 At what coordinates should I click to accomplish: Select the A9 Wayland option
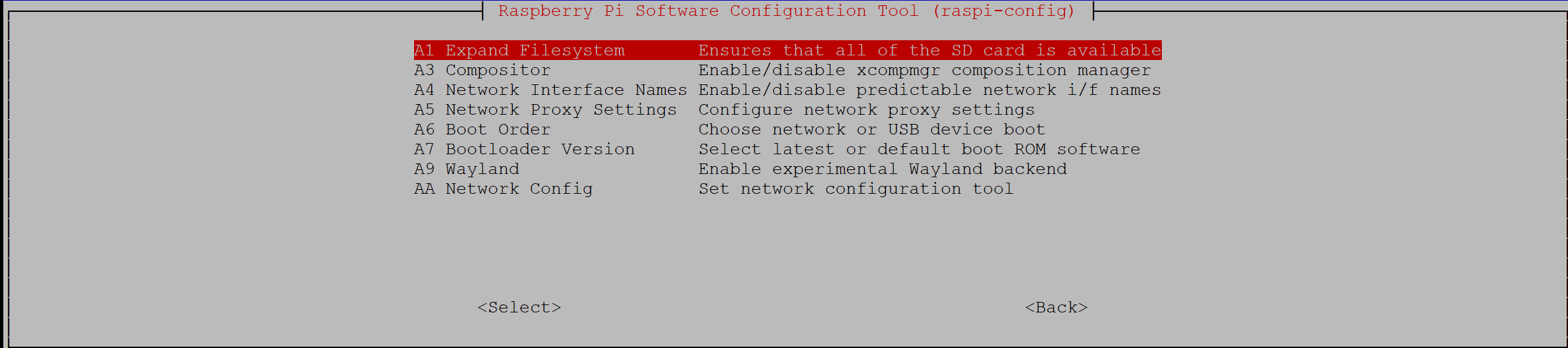point(467,169)
